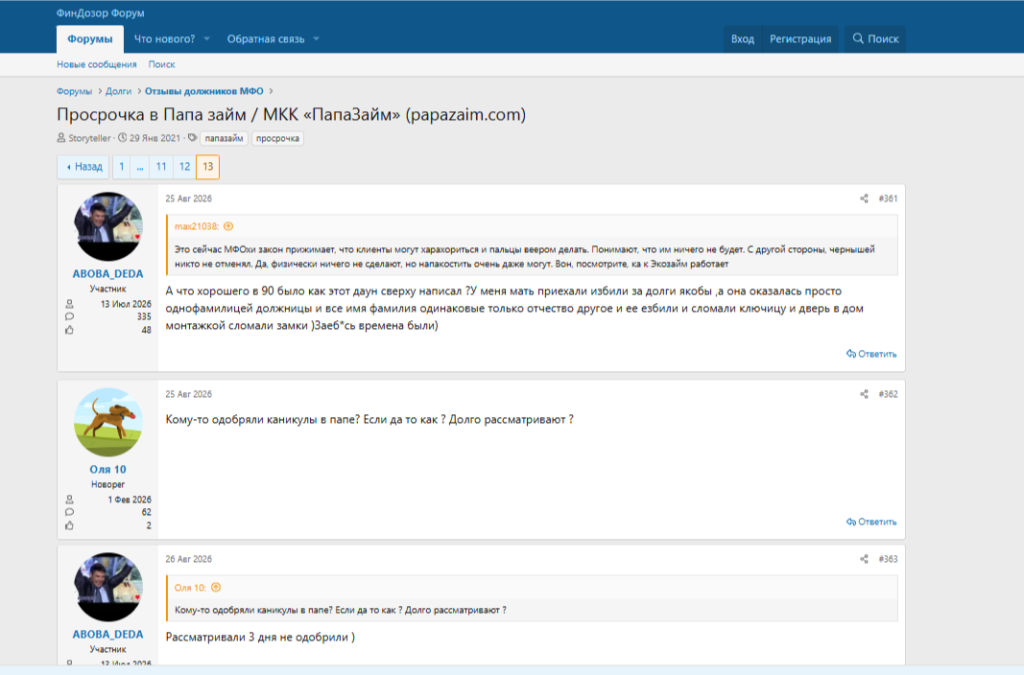Open the Что нового? menu item

pyautogui.click(x=165, y=39)
